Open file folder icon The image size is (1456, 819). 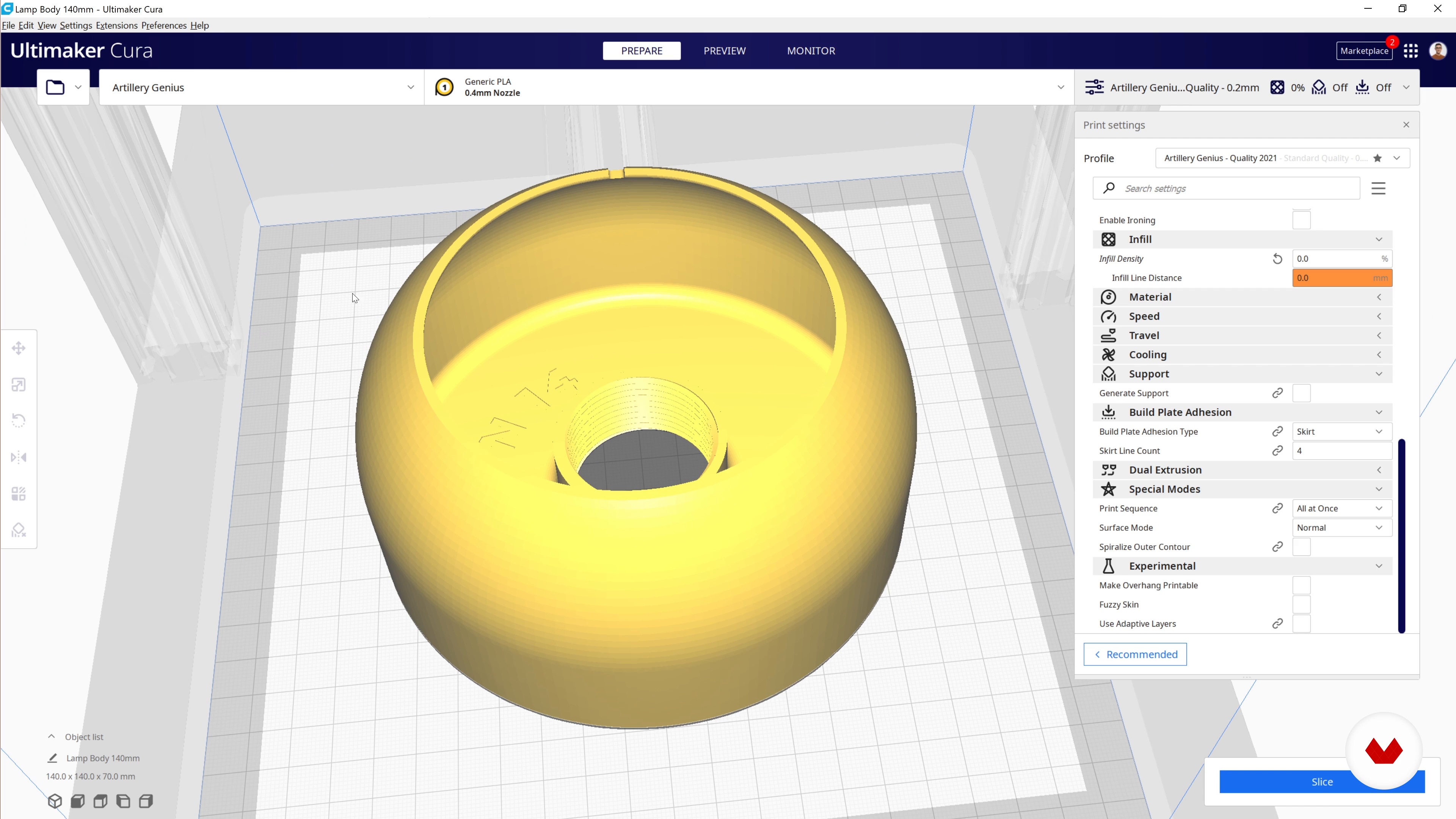(x=55, y=87)
